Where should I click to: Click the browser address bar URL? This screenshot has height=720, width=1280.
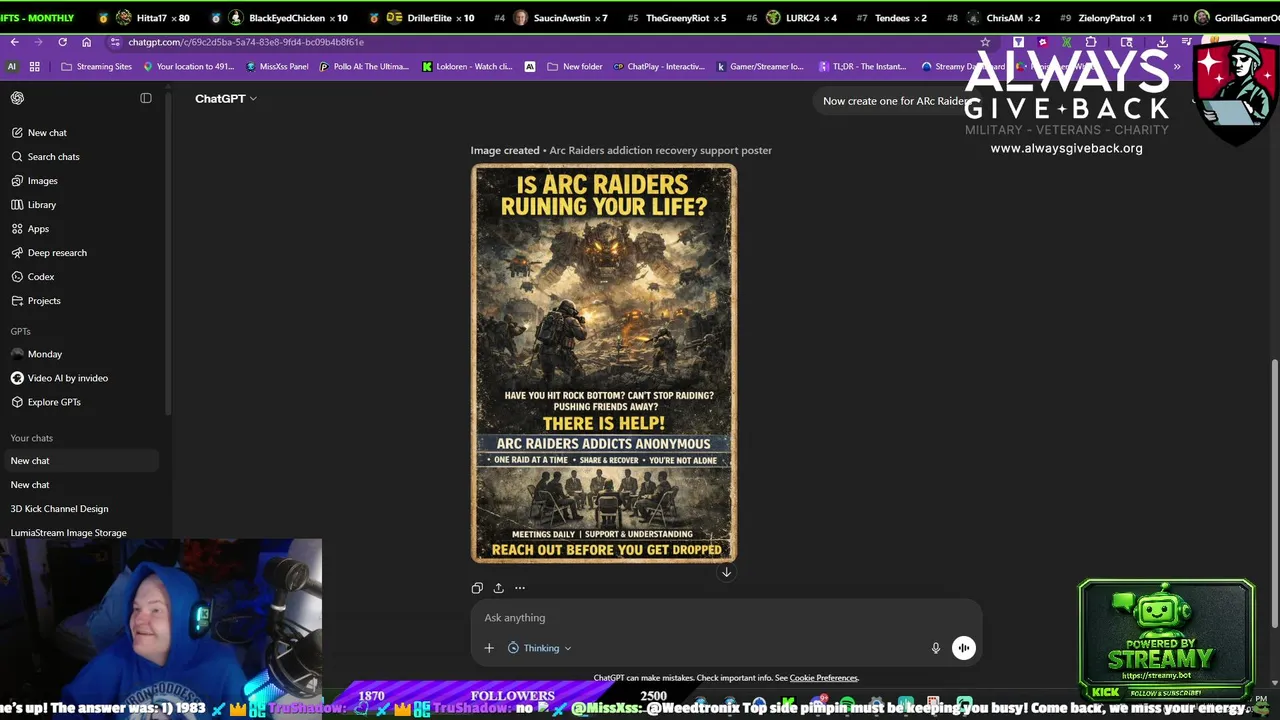click(x=246, y=42)
